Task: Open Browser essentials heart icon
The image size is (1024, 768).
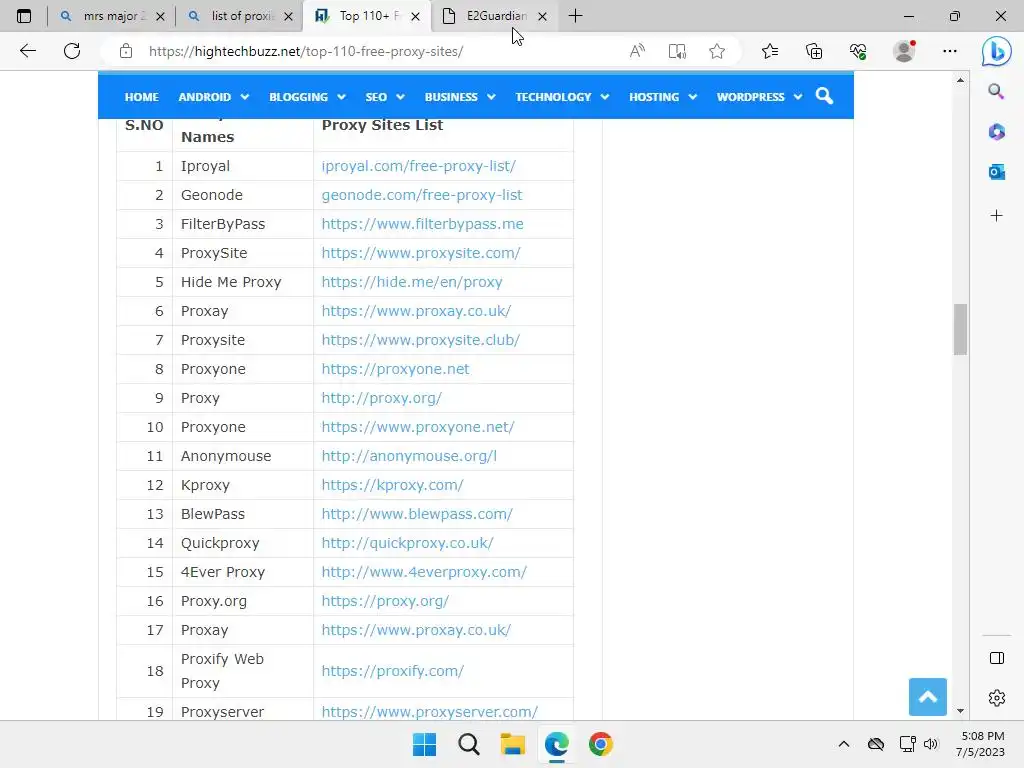Action: click(858, 51)
